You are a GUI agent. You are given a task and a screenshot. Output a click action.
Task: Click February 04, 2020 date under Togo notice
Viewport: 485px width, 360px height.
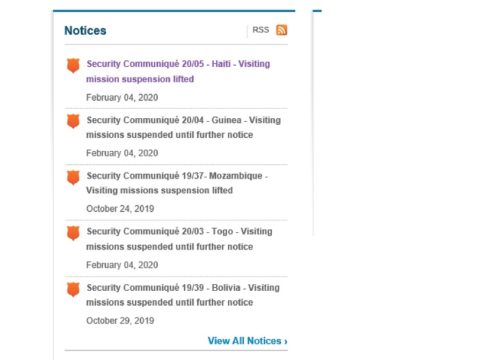122,265
